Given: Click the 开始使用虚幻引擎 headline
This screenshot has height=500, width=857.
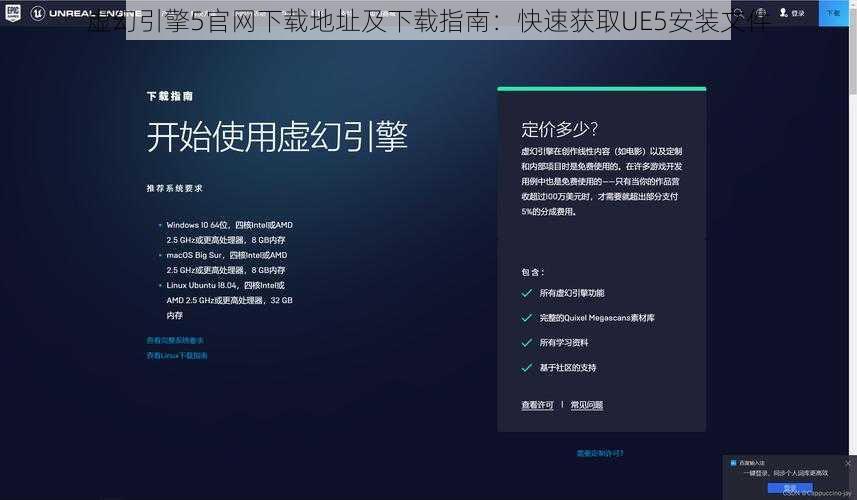Looking at the screenshot, I should (277, 136).
